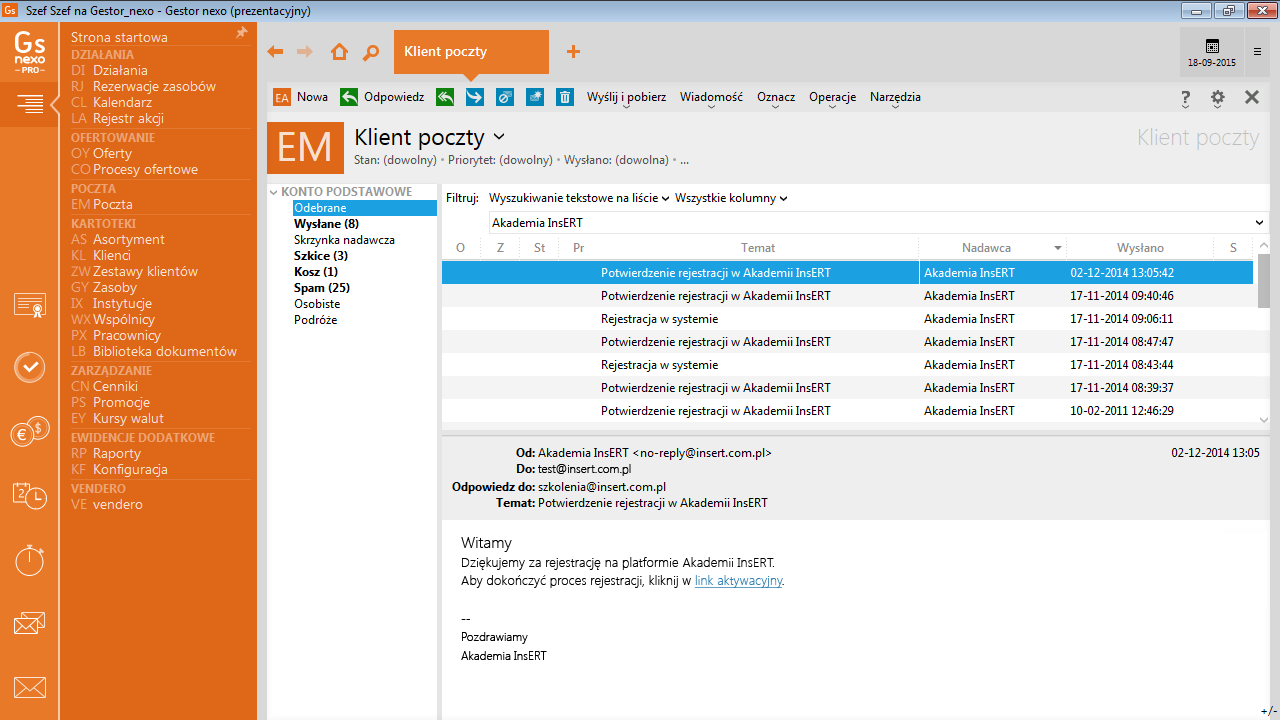The height and width of the screenshot is (720, 1280).
Task: Click the link aktywacyjny hyperlink
Action: tap(738, 580)
